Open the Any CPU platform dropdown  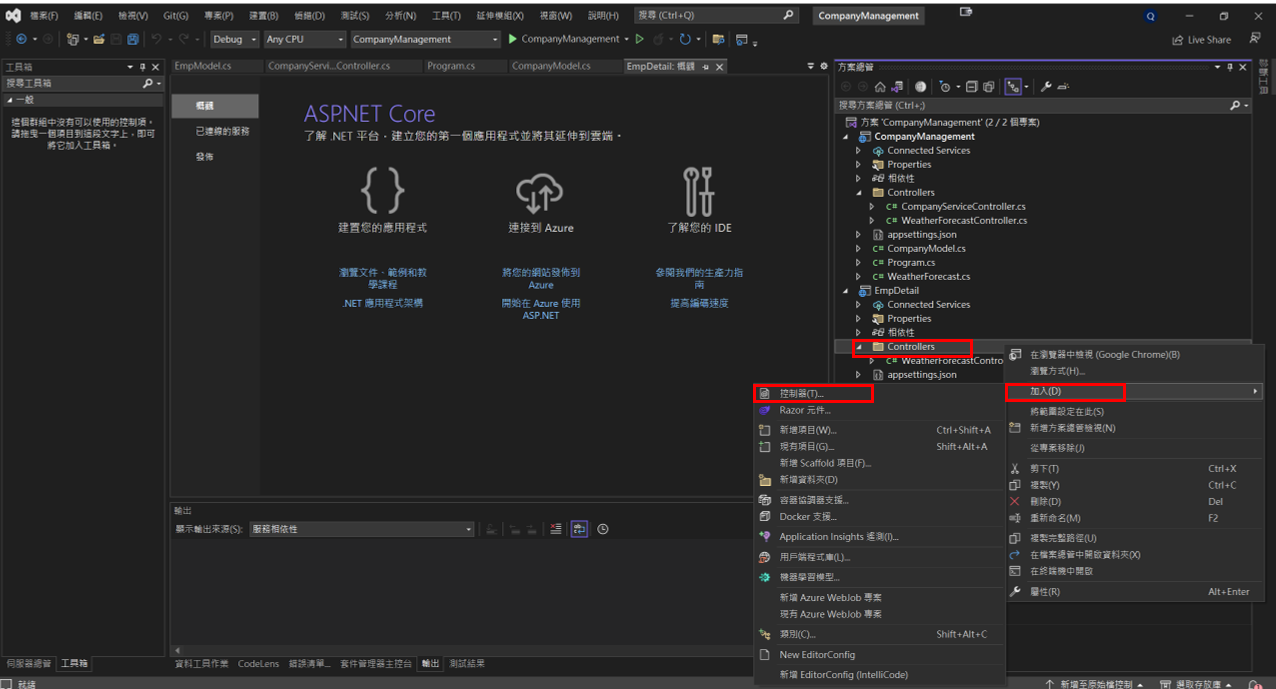pos(303,39)
